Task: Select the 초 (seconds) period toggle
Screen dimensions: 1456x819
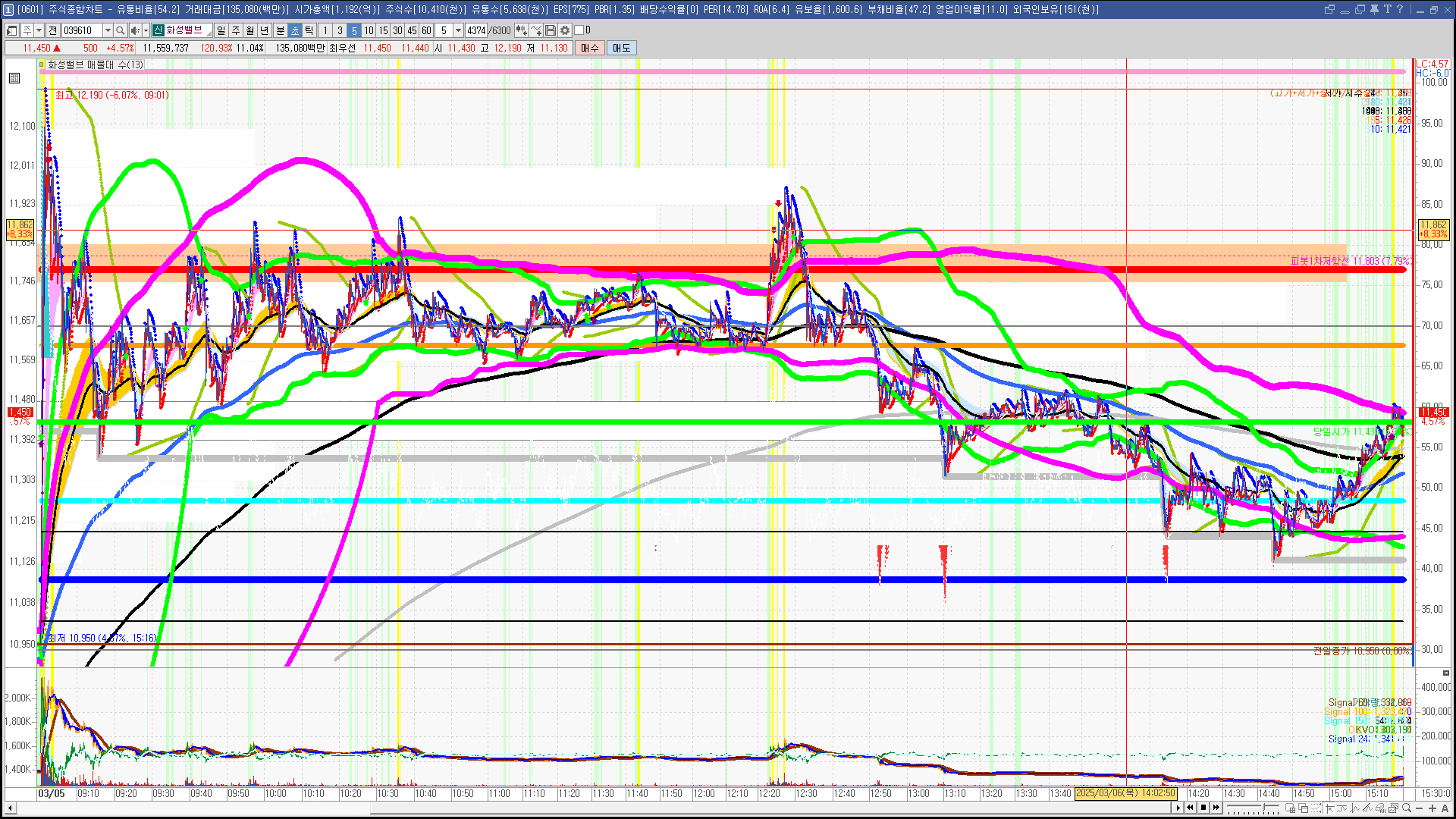Action: click(295, 30)
